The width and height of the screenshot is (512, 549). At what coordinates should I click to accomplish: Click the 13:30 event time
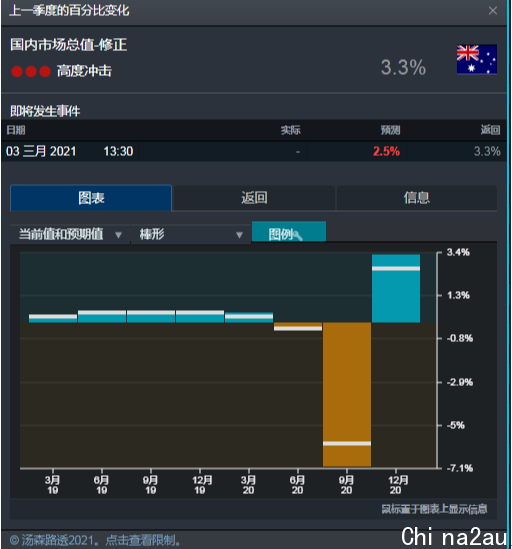coord(118,152)
